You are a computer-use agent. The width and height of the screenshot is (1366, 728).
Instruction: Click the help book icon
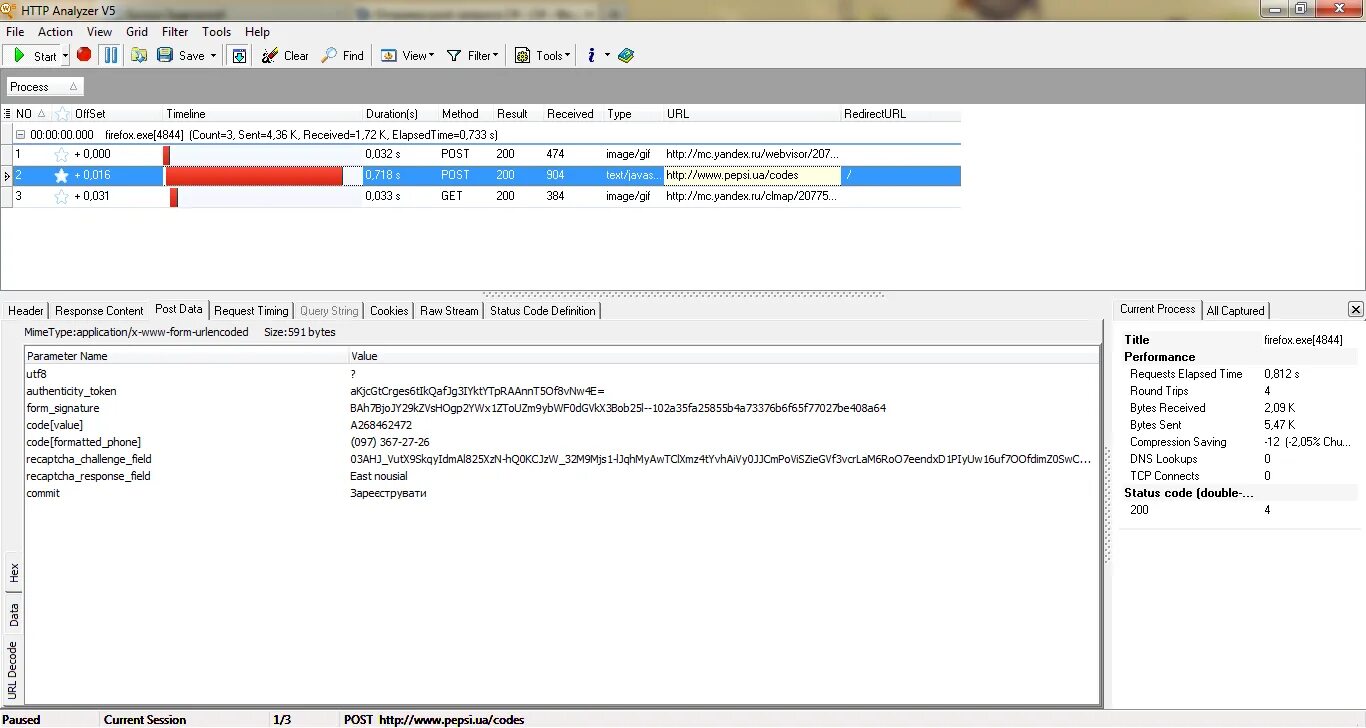tap(626, 56)
